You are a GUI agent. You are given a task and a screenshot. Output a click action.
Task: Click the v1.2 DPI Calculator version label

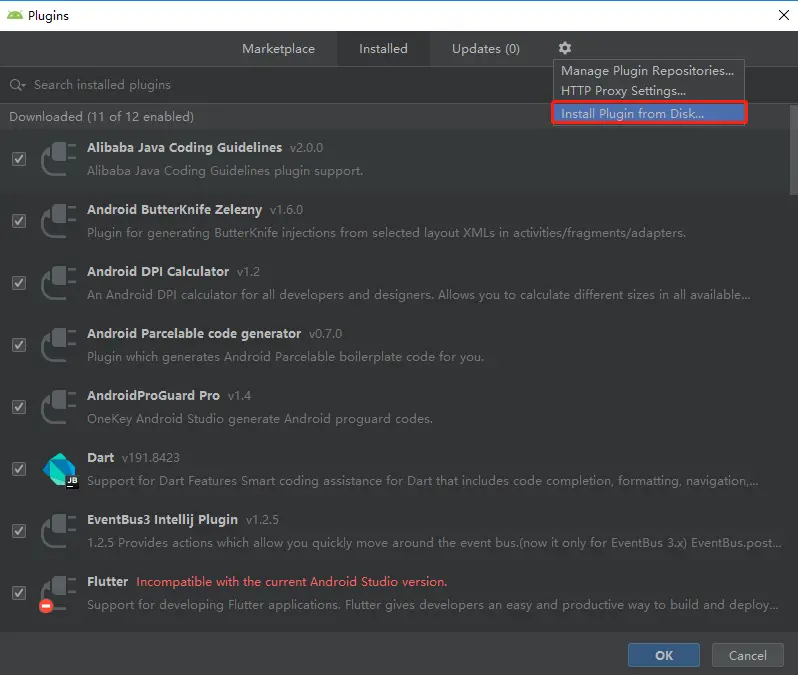(x=248, y=272)
